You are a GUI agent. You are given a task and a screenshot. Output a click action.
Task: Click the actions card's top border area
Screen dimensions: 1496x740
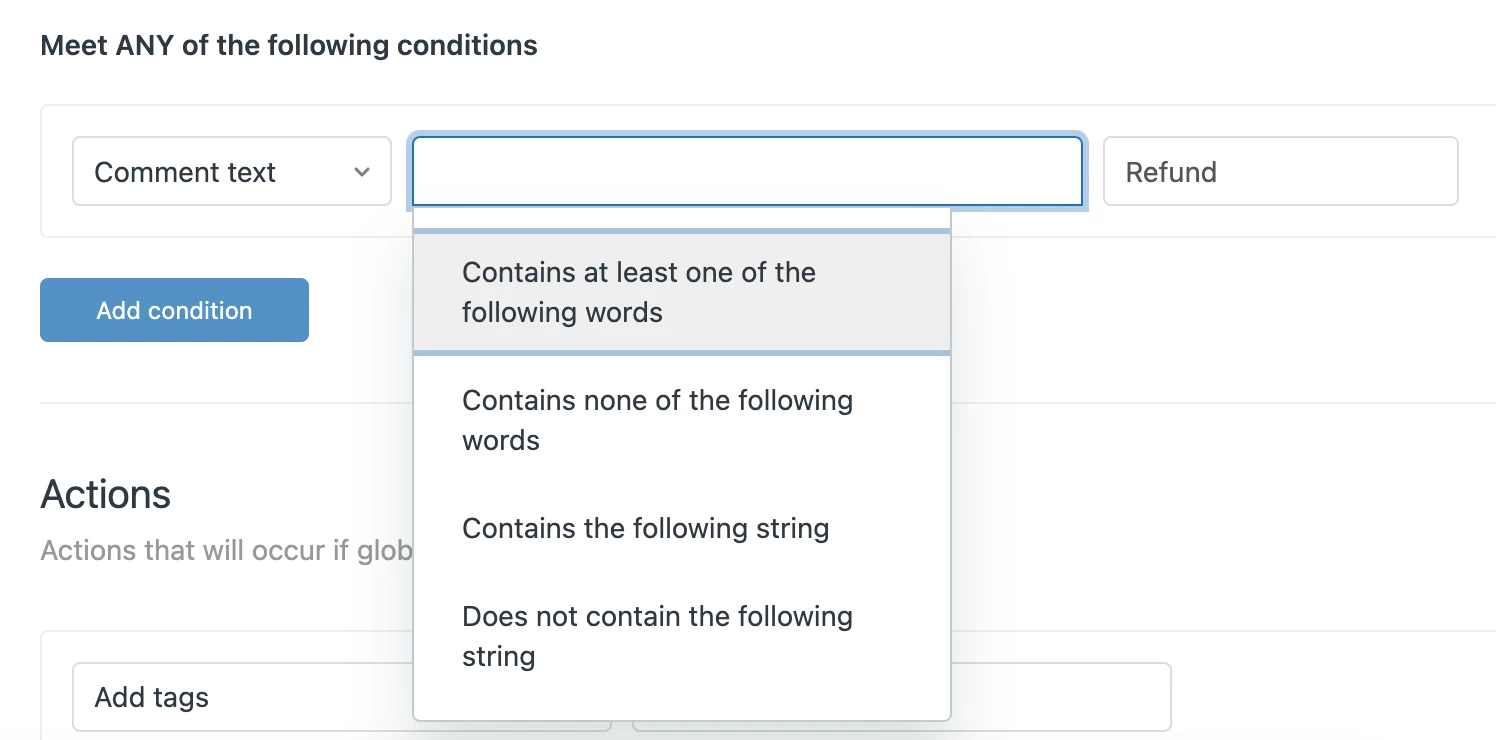[1300, 632]
